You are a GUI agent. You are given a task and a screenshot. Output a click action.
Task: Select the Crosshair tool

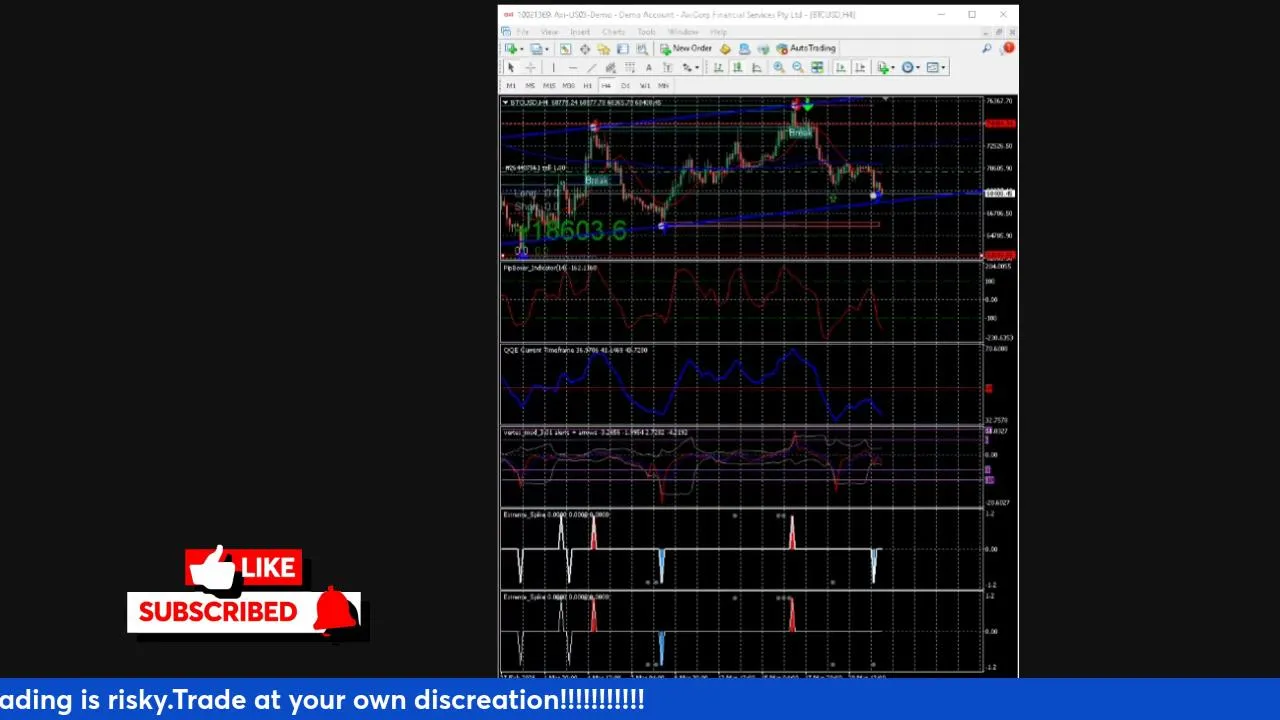530,67
